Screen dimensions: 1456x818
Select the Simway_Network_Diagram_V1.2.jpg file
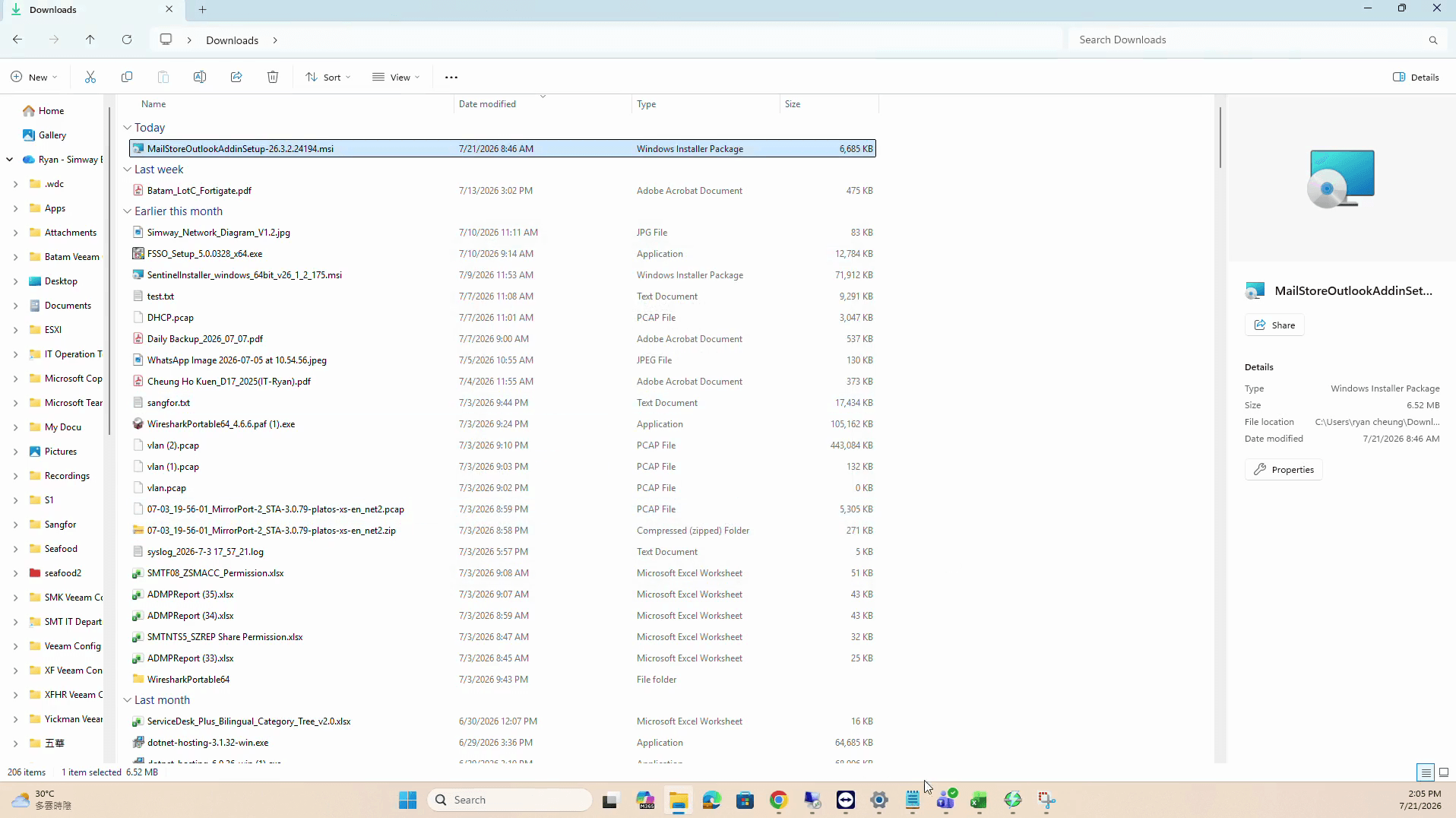tap(502, 233)
